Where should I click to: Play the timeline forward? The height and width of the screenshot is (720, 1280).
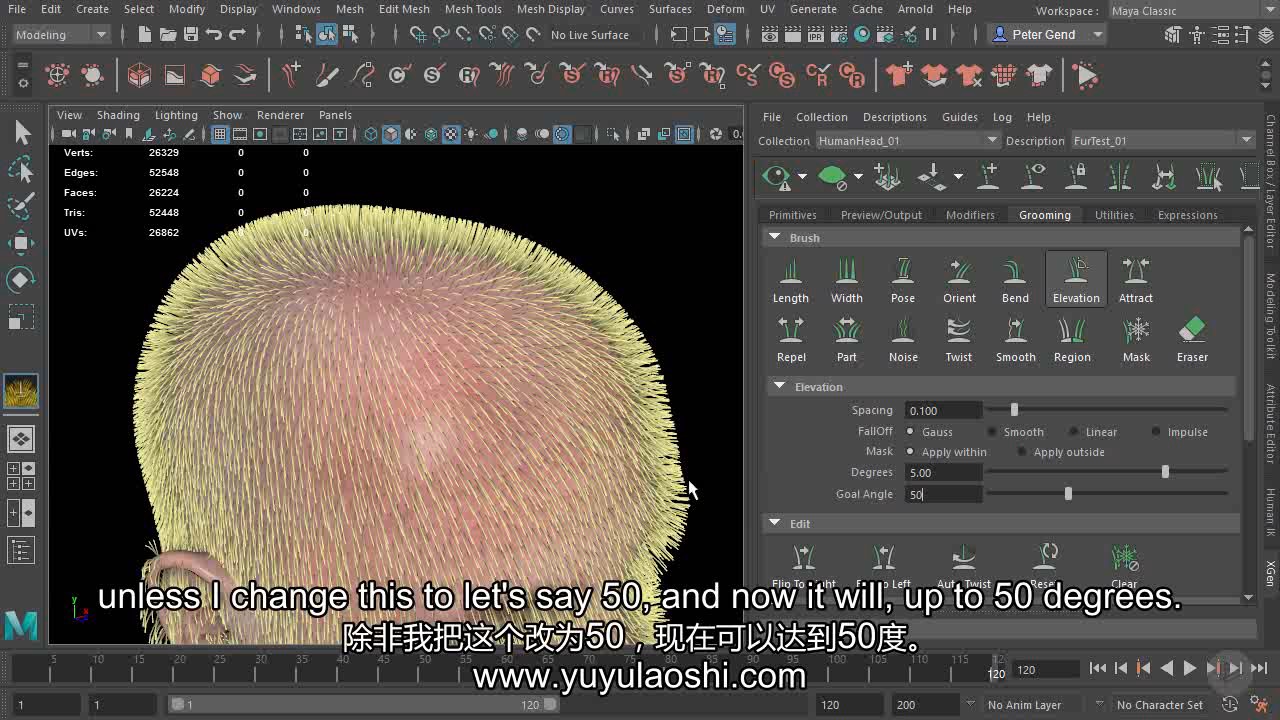coord(1190,668)
